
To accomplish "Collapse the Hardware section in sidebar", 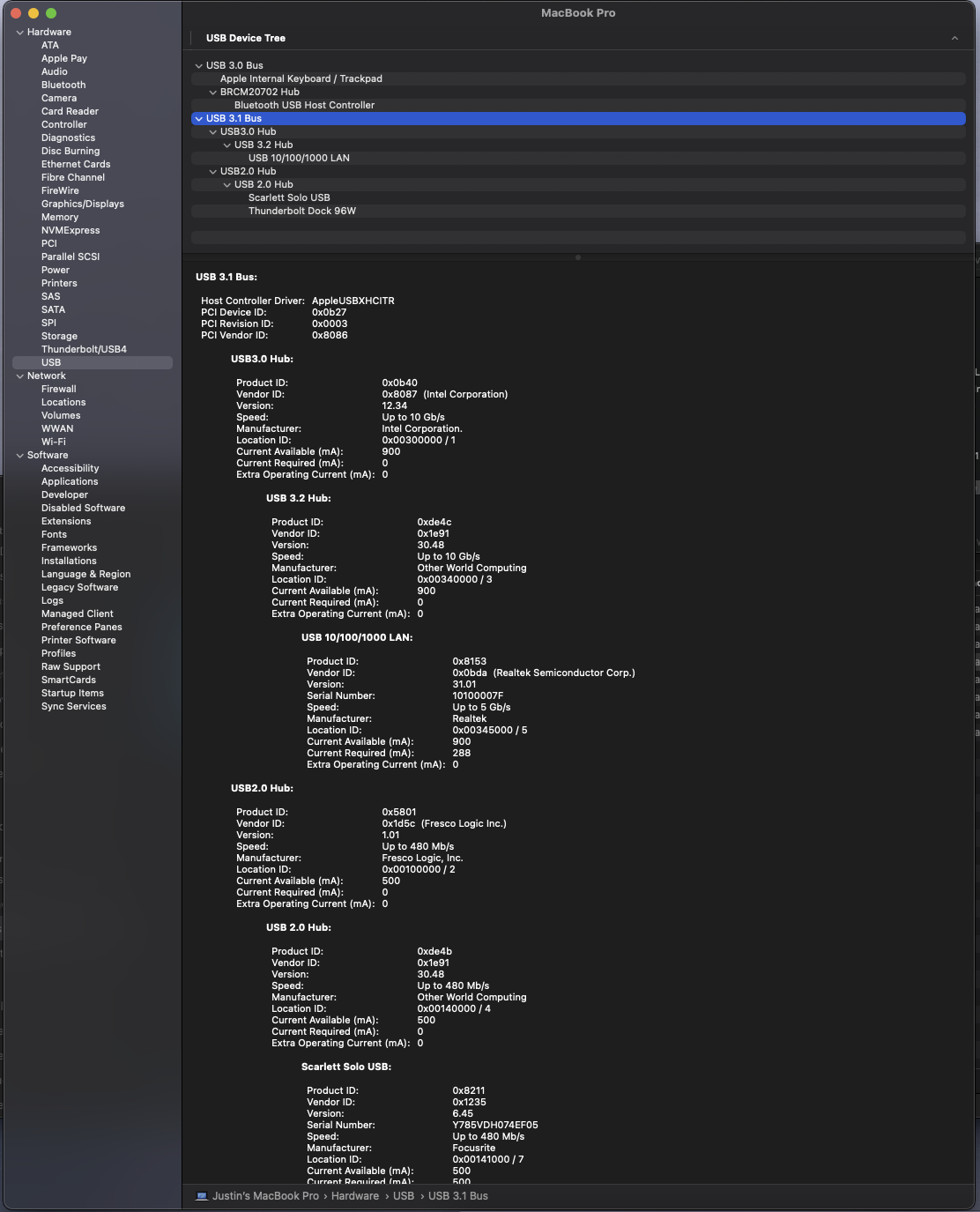I will [19, 33].
